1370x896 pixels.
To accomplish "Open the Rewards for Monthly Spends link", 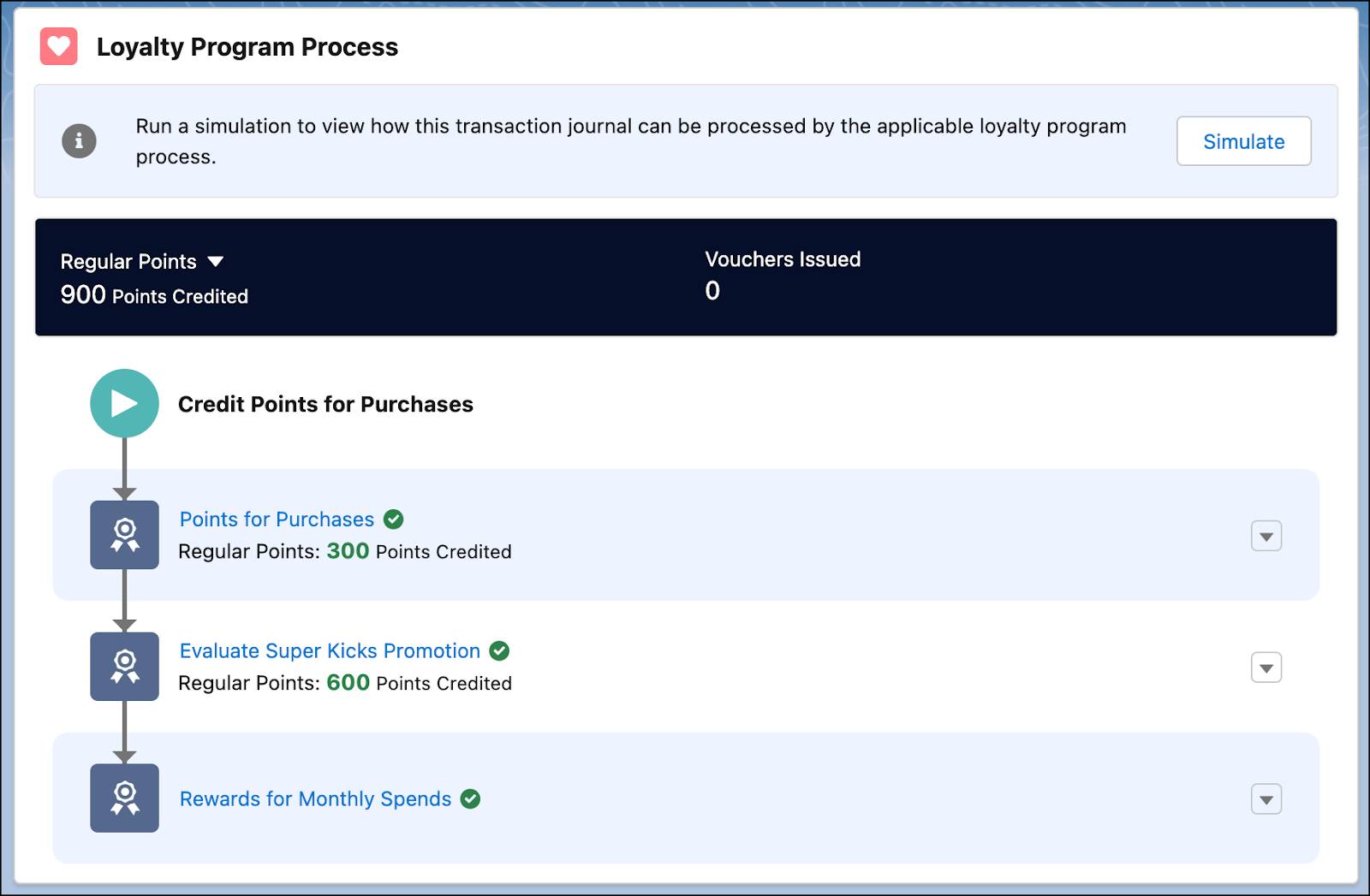I will [313, 798].
